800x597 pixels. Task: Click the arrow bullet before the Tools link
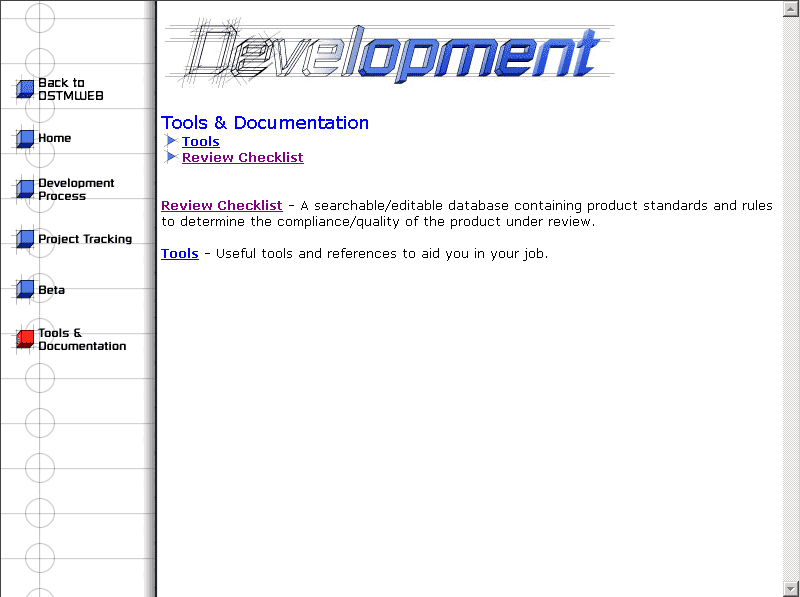tap(171, 141)
